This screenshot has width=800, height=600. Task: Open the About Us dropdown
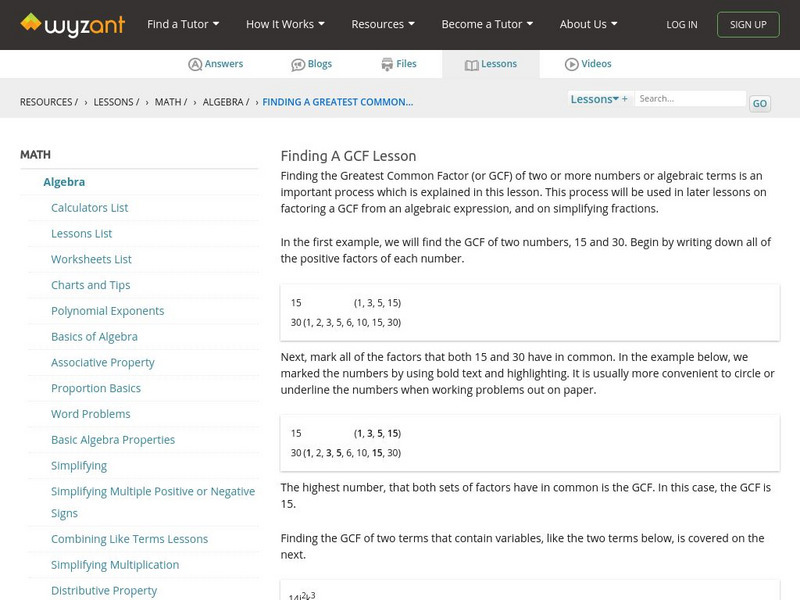tap(588, 24)
